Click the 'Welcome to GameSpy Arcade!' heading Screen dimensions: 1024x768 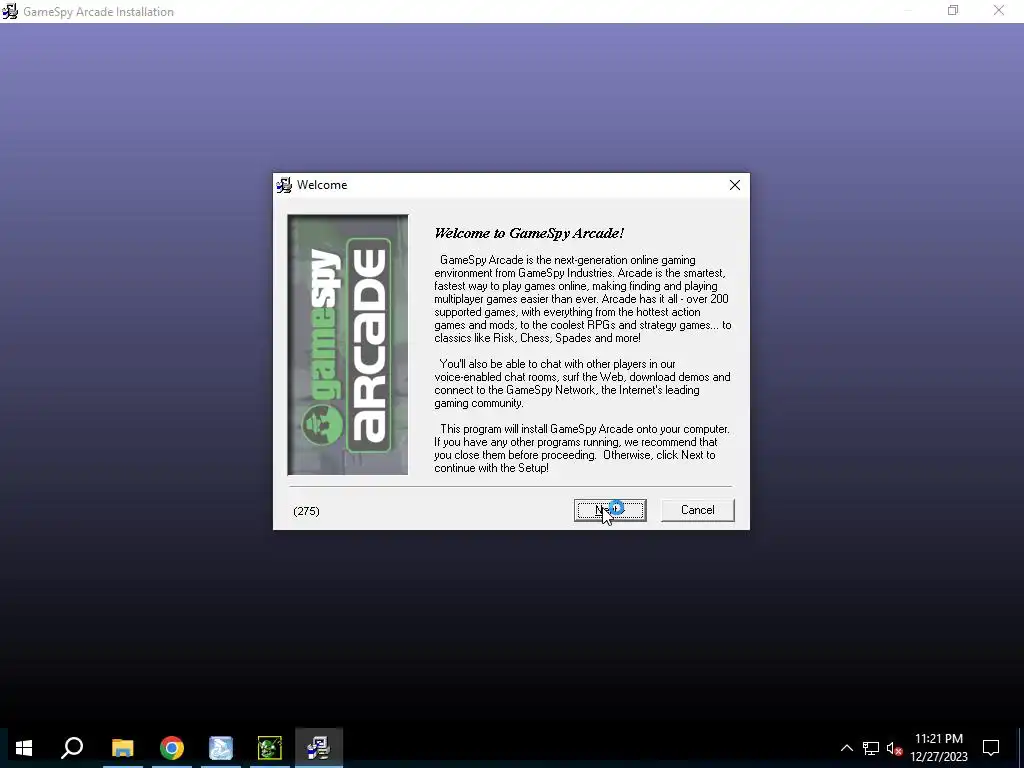click(x=529, y=233)
